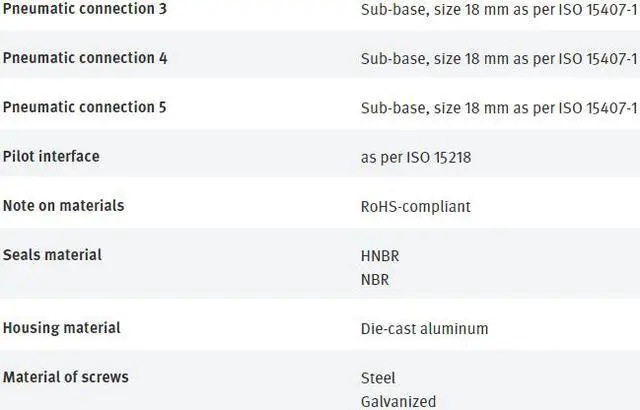Image resolution: width=640 pixels, height=410 pixels.
Task: Select the 'Seals material' label
Action: tap(52, 254)
